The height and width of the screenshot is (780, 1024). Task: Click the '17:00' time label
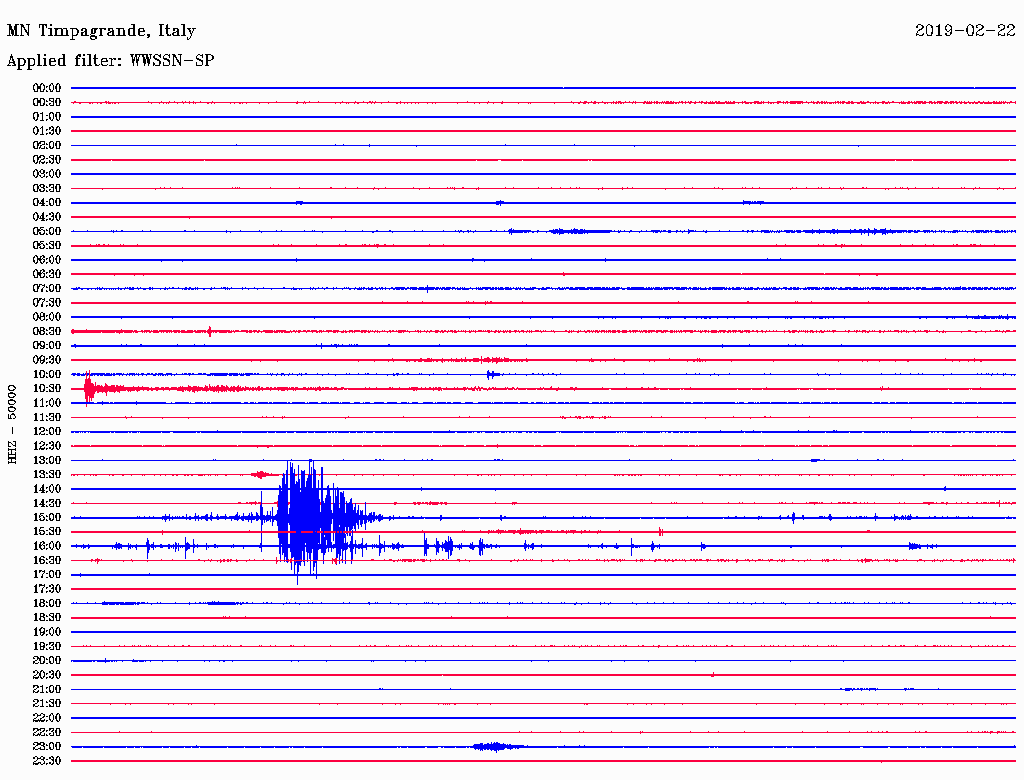(46, 575)
